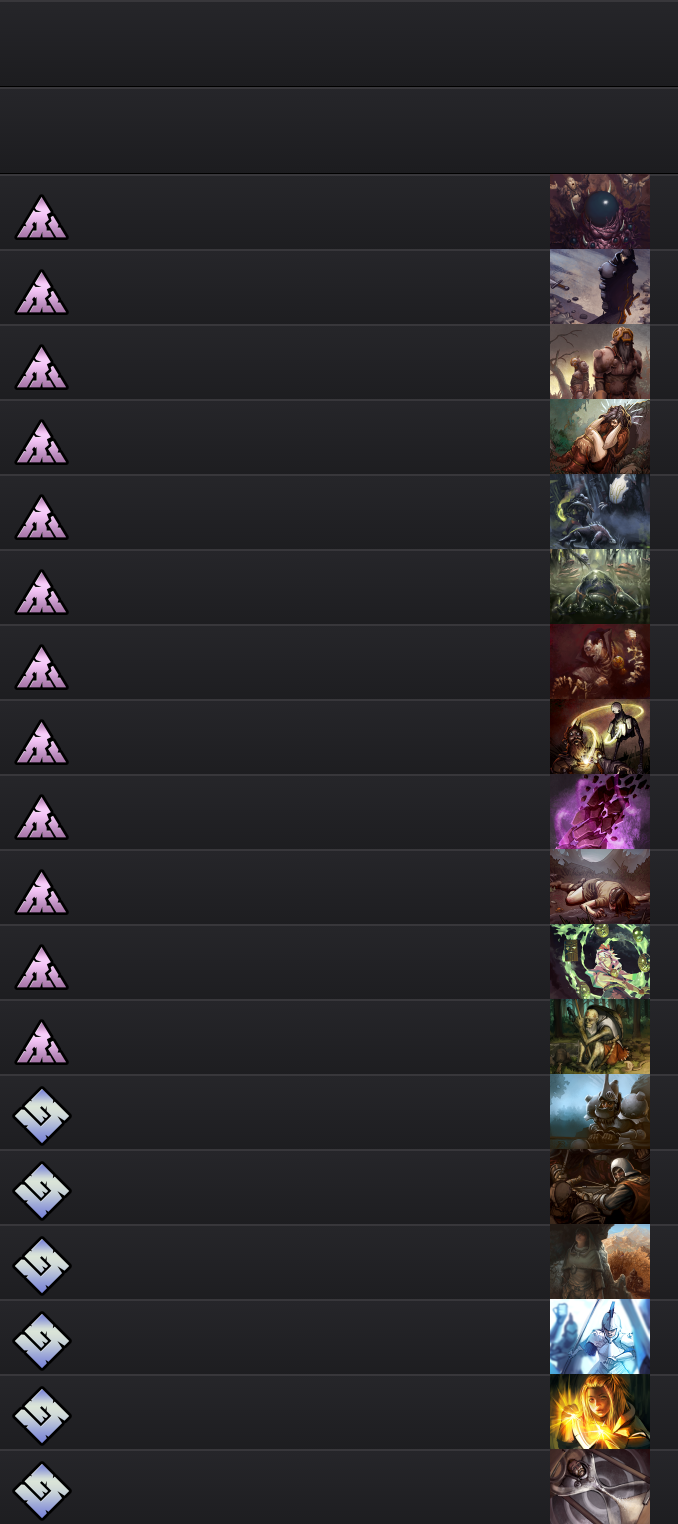Screen dimensions: 678x1524
Task: Select the pink triangle icon next to the bearded muscular man
Action: pyautogui.click(x=41, y=367)
